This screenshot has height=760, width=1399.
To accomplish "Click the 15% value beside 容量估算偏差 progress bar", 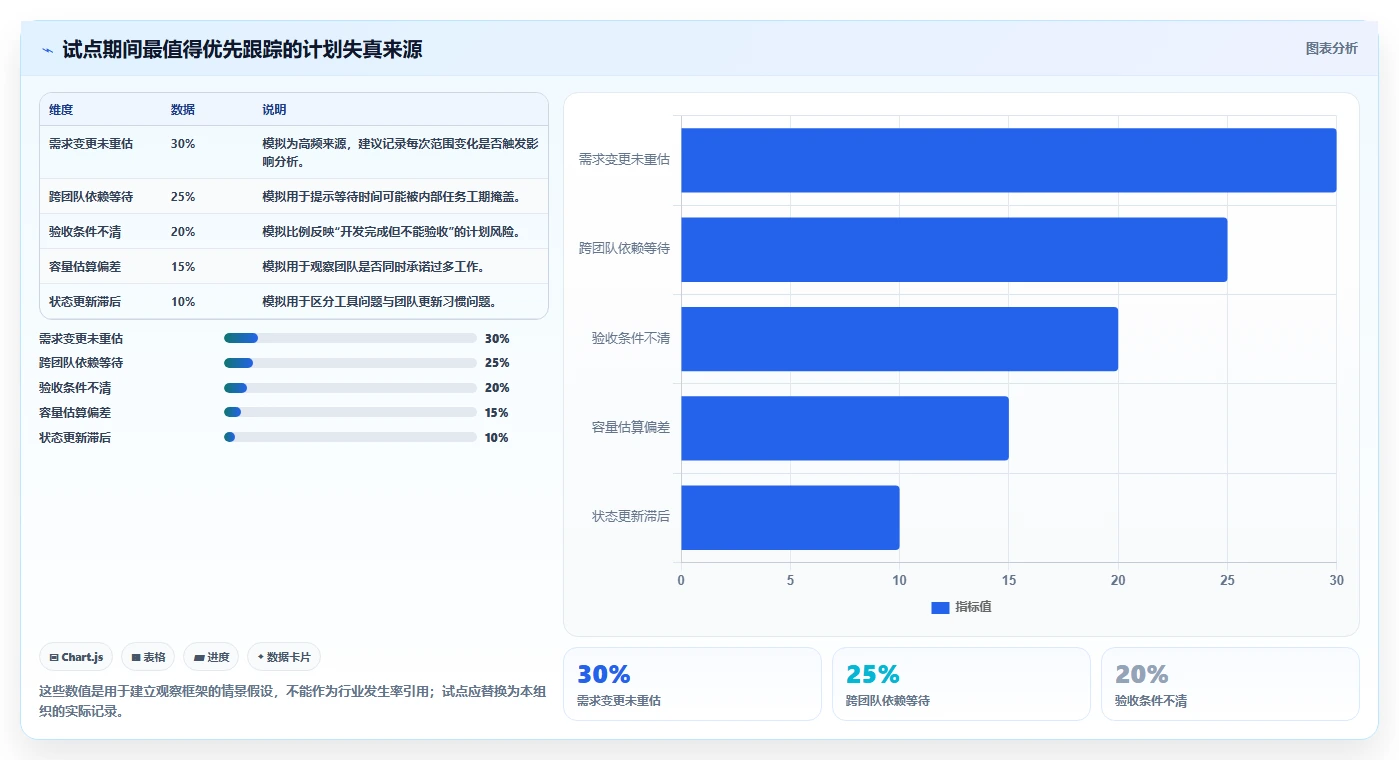I will coord(496,413).
